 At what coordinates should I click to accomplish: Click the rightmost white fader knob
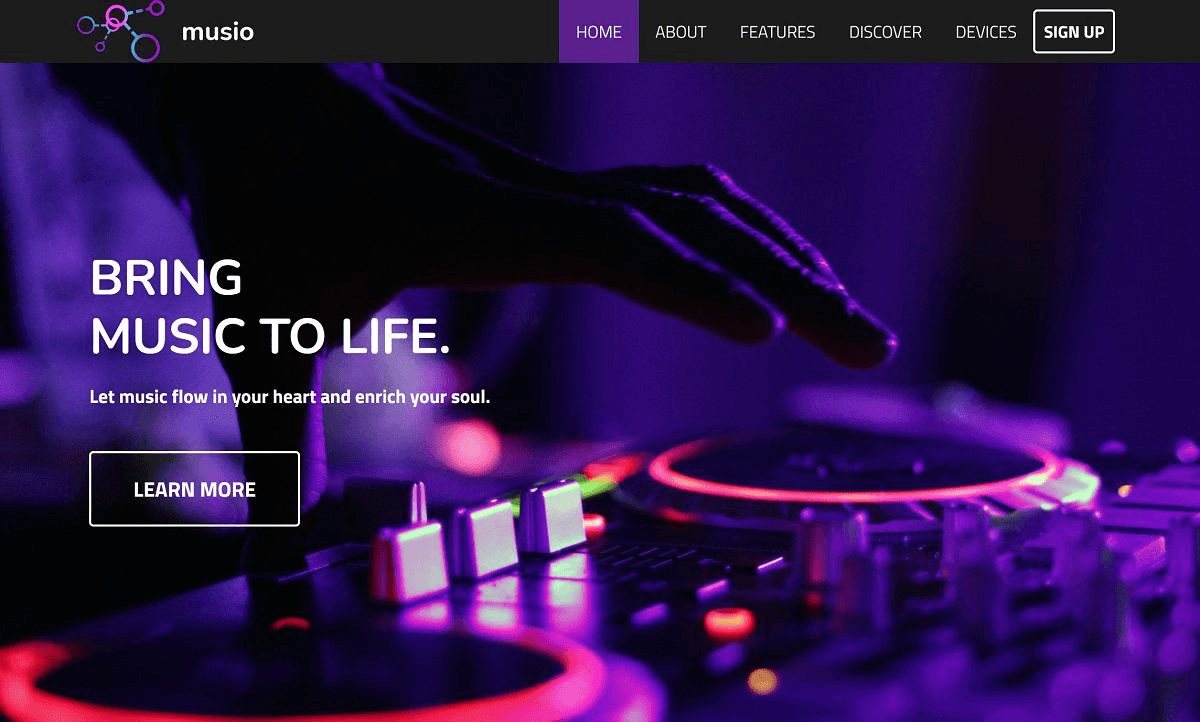pos(550,516)
